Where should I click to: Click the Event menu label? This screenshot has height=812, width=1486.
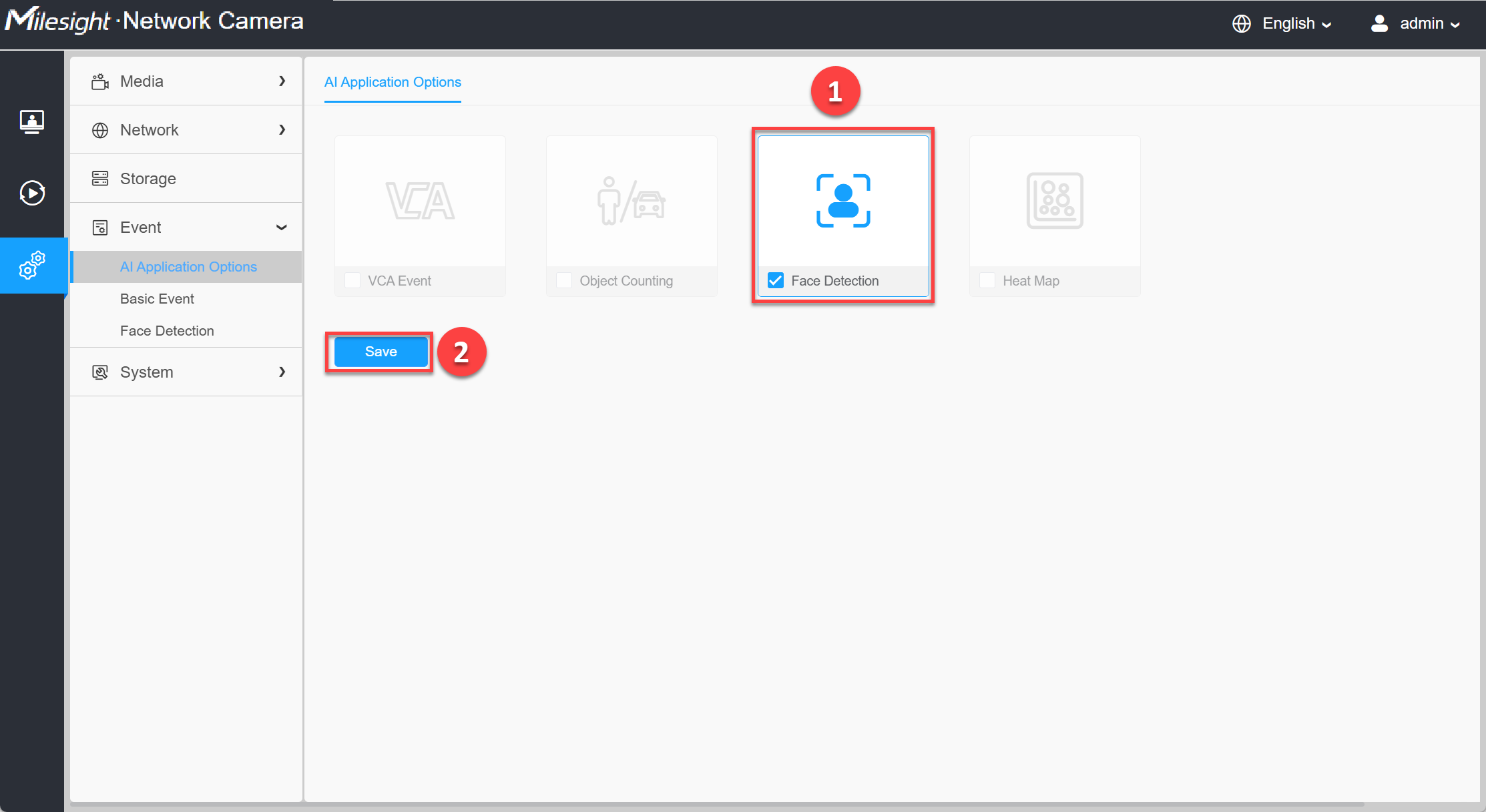coord(140,228)
